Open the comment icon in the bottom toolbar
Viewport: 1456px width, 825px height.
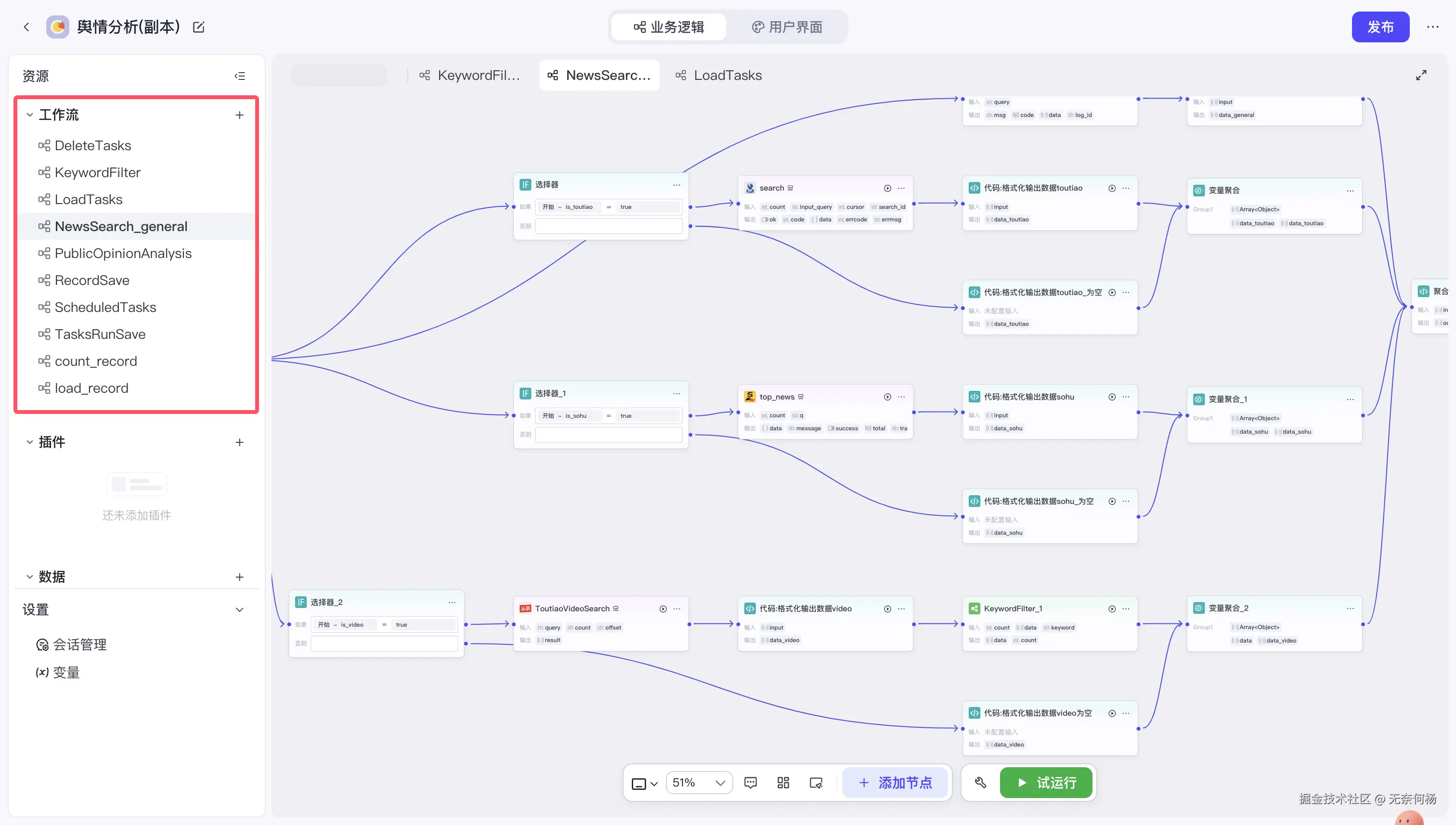[750, 783]
